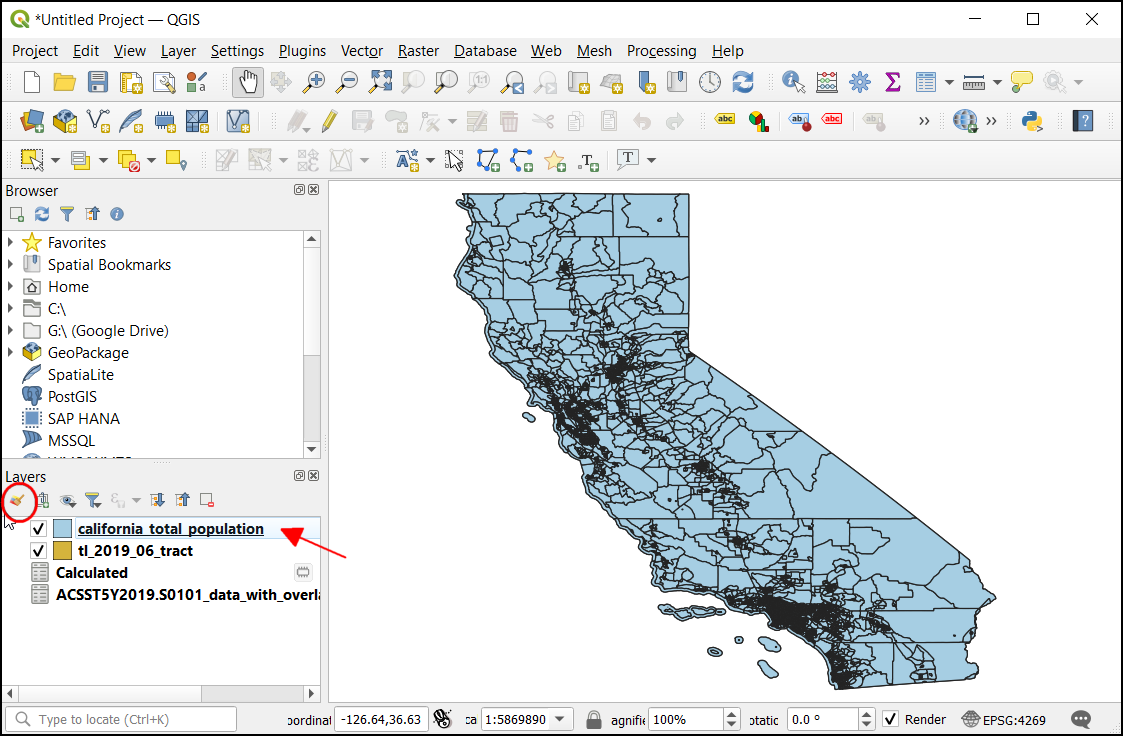Click the Type to locate search field
The image size is (1123, 736).
(x=125, y=719)
